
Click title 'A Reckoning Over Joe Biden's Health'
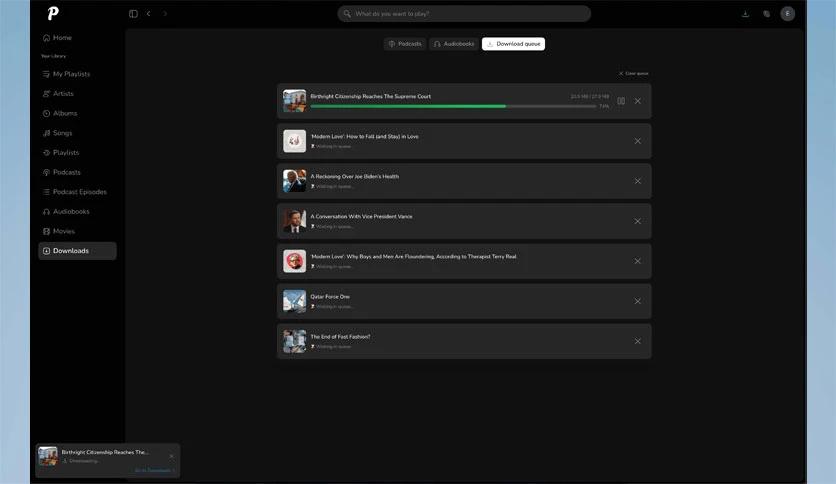point(355,176)
